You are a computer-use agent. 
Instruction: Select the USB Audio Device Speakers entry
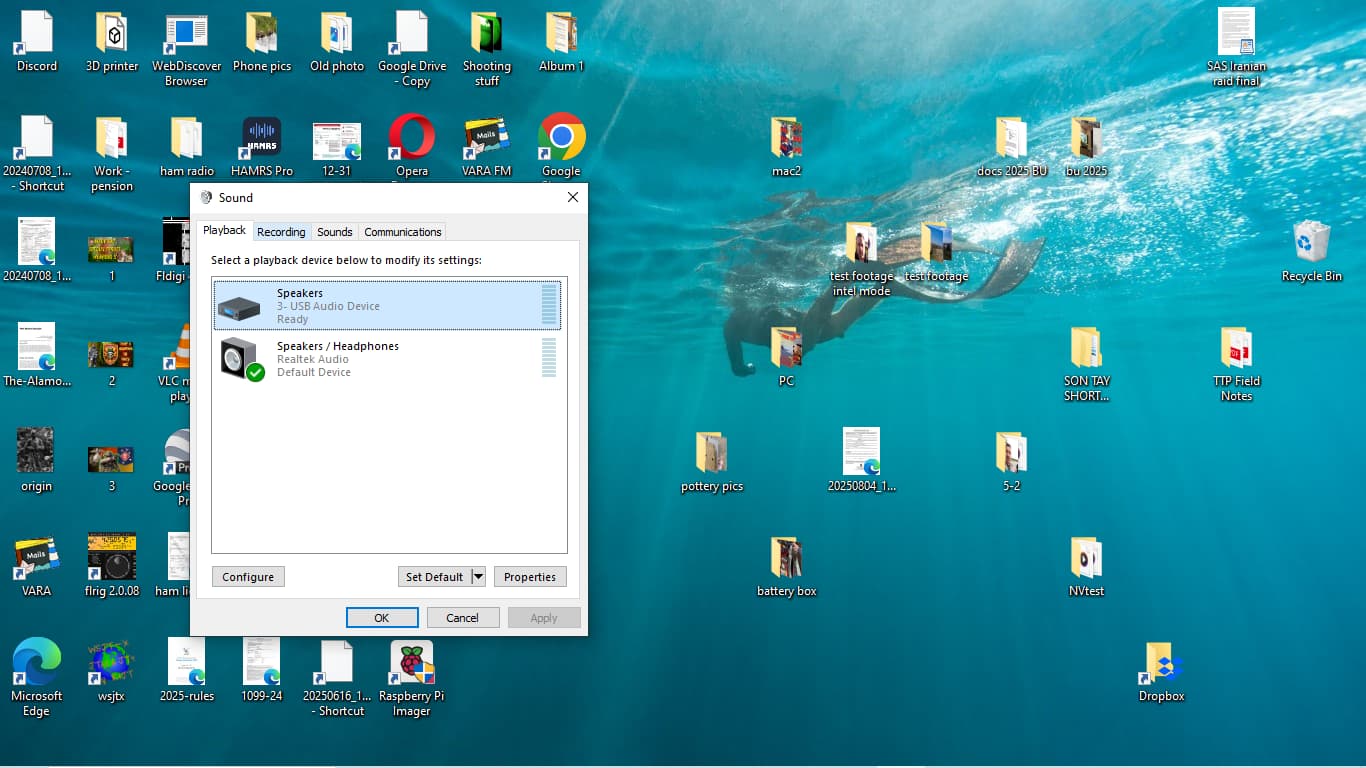388,306
